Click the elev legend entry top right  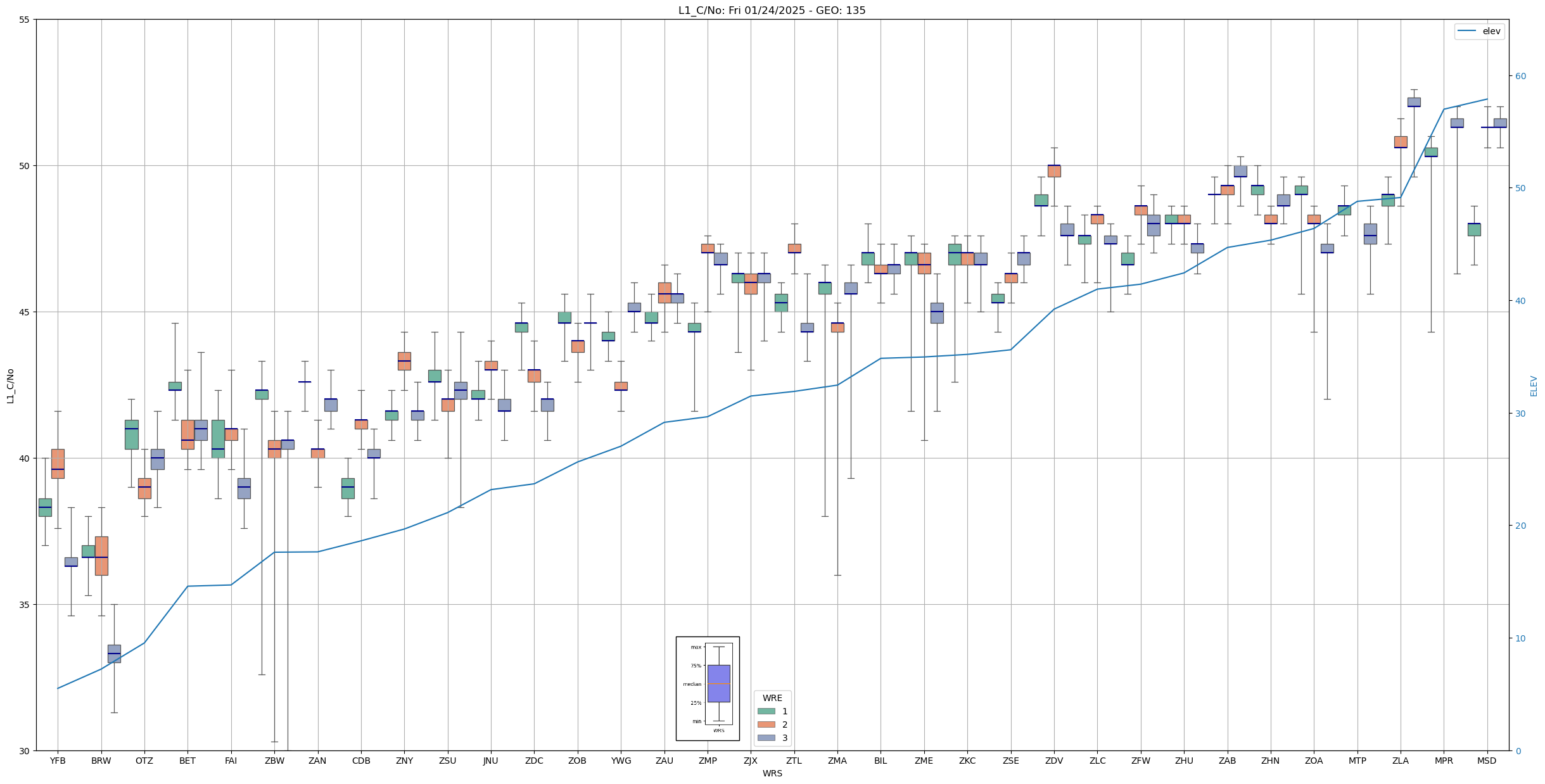(x=1479, y=31)
